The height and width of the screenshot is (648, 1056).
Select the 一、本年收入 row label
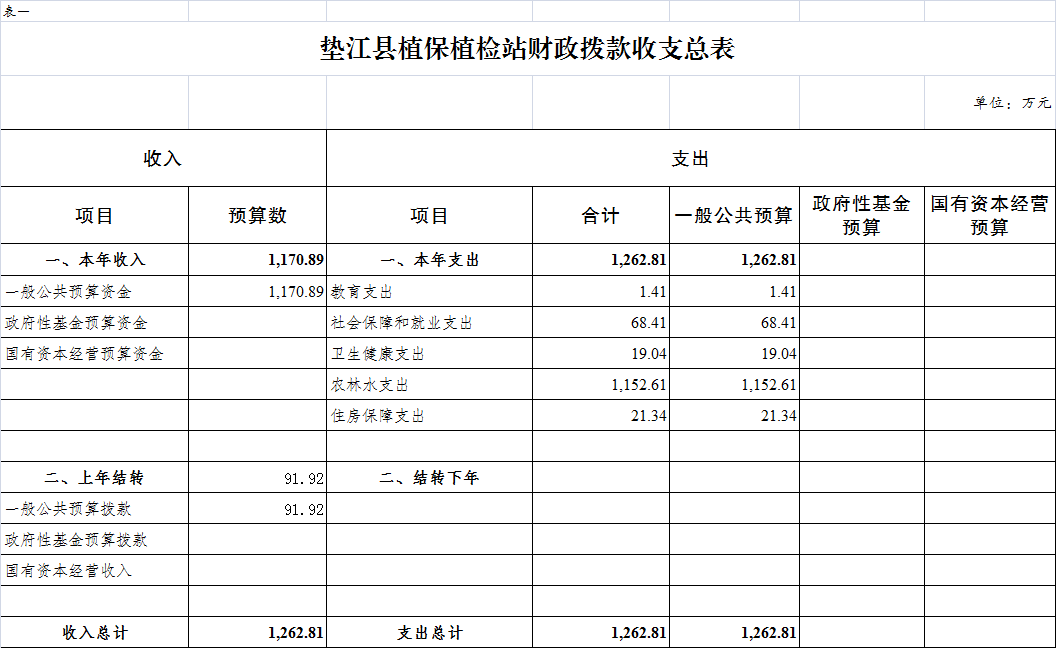click(95, 260)
